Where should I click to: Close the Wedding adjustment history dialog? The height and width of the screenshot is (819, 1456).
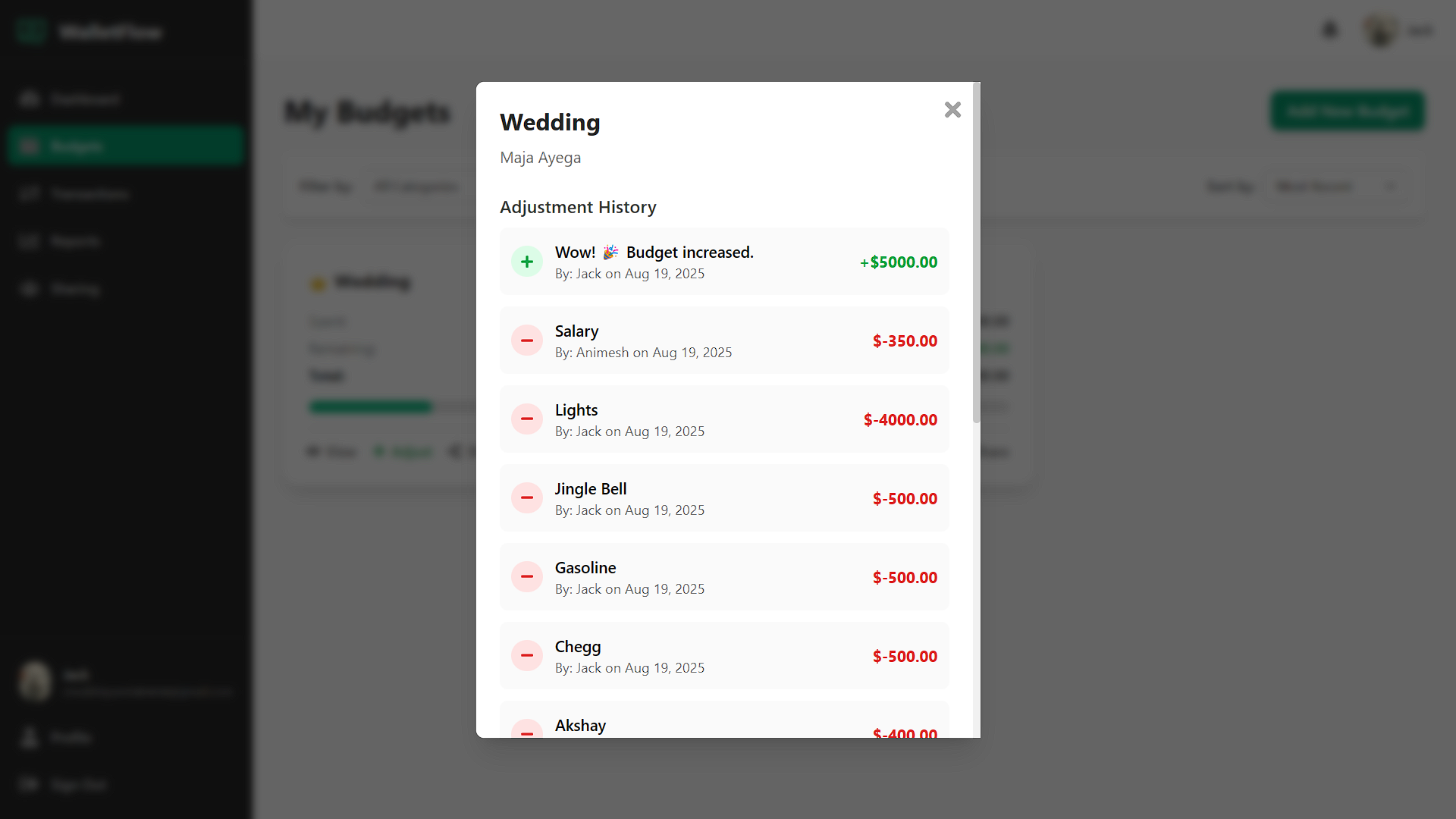952,110
